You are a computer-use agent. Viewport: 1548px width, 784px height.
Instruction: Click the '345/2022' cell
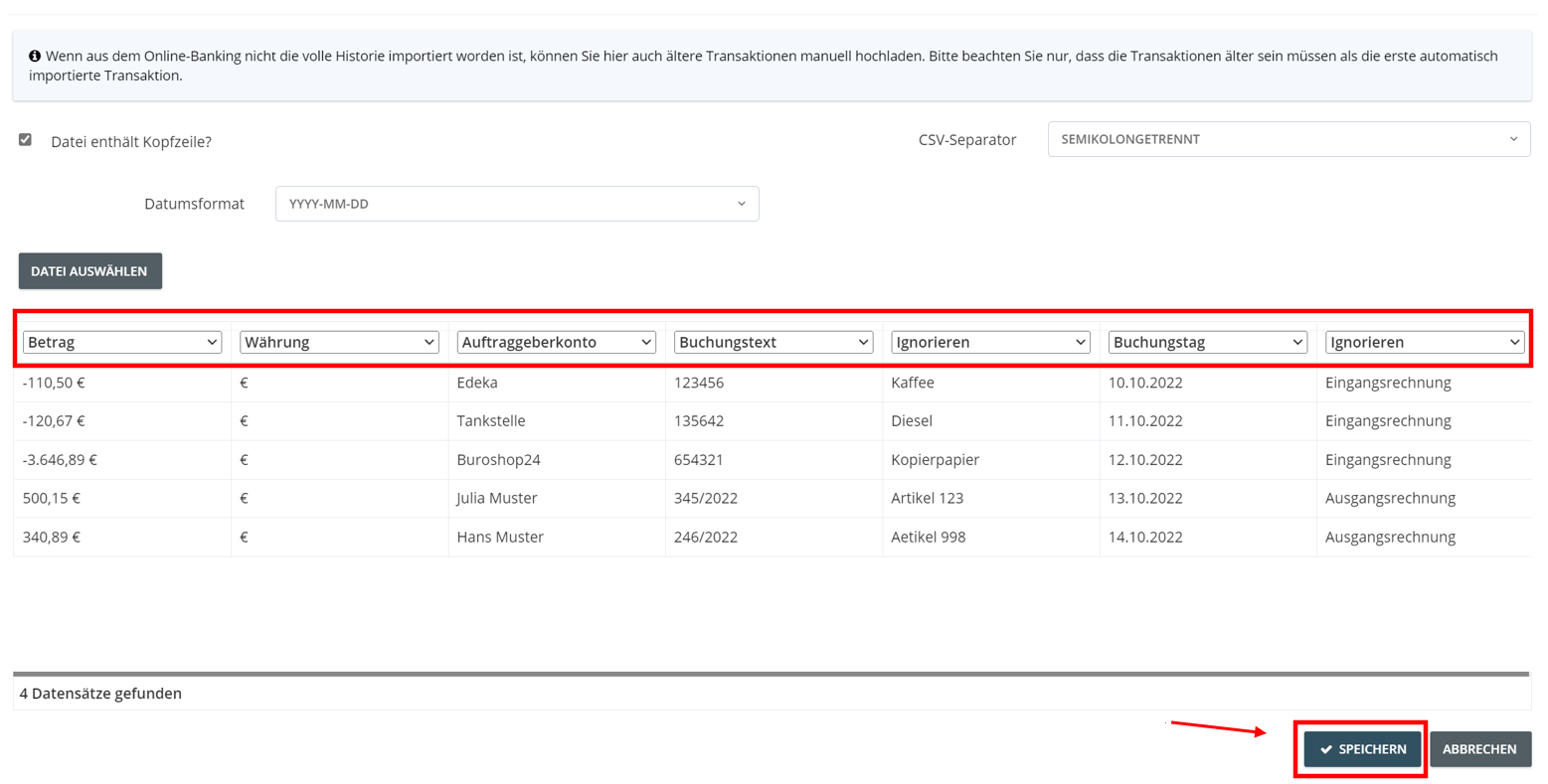pyautogui.click(x=774, y=498)
